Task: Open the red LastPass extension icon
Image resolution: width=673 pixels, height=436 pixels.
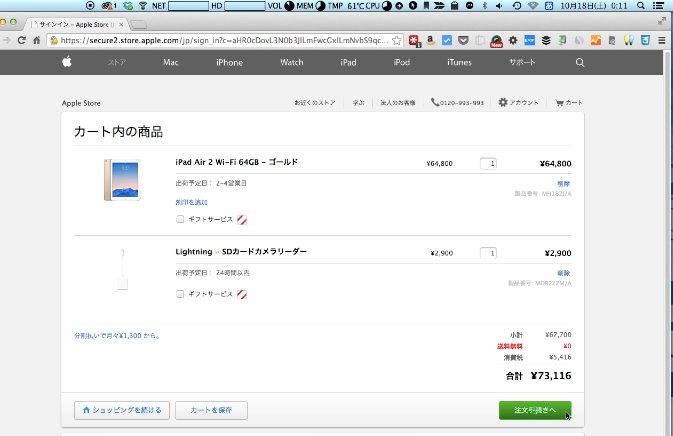Action: click(414, 41)
